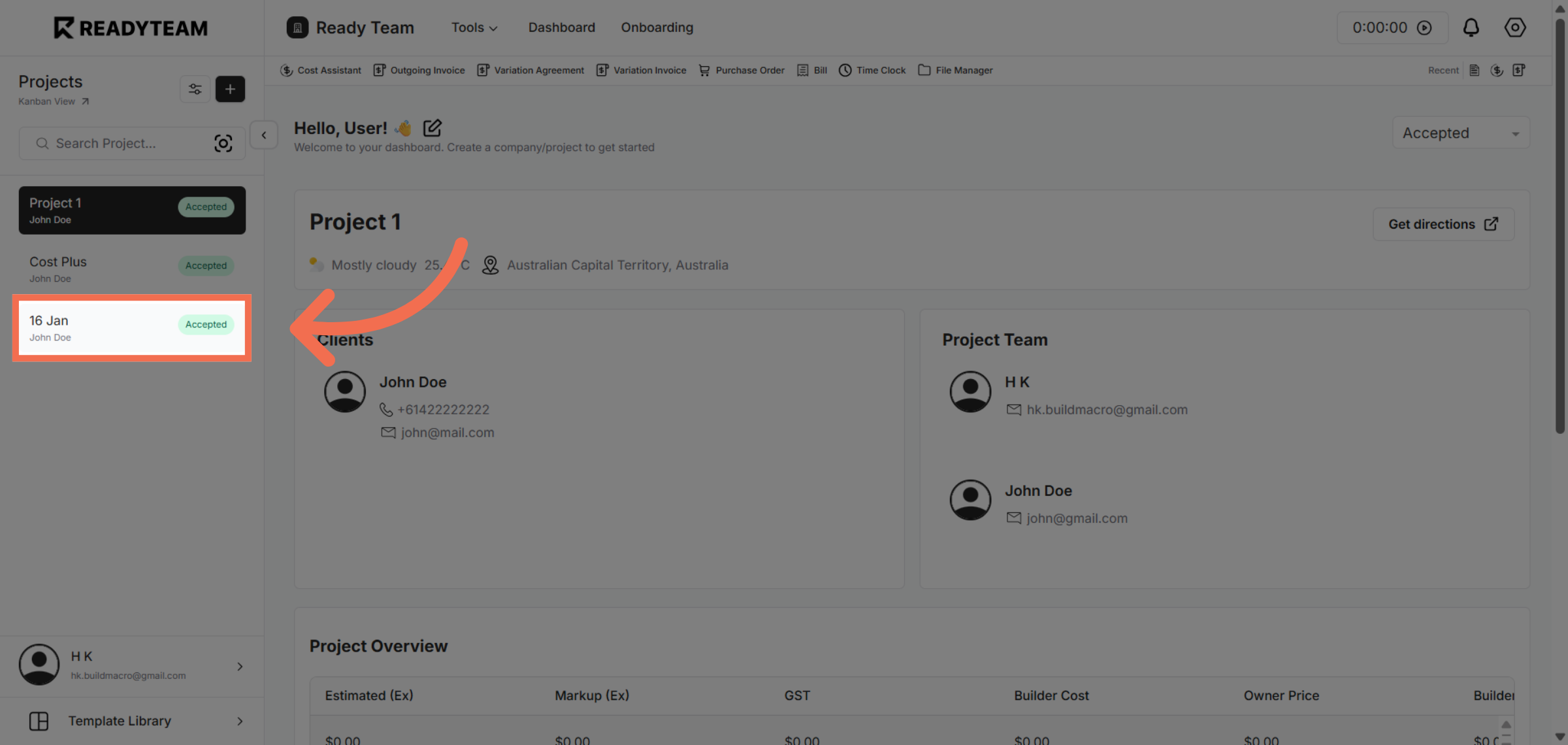Viewport: 1568px width, 745px height.
Task: Click the edit pencil next to Hello, User!
Action: tap(432, 127)
